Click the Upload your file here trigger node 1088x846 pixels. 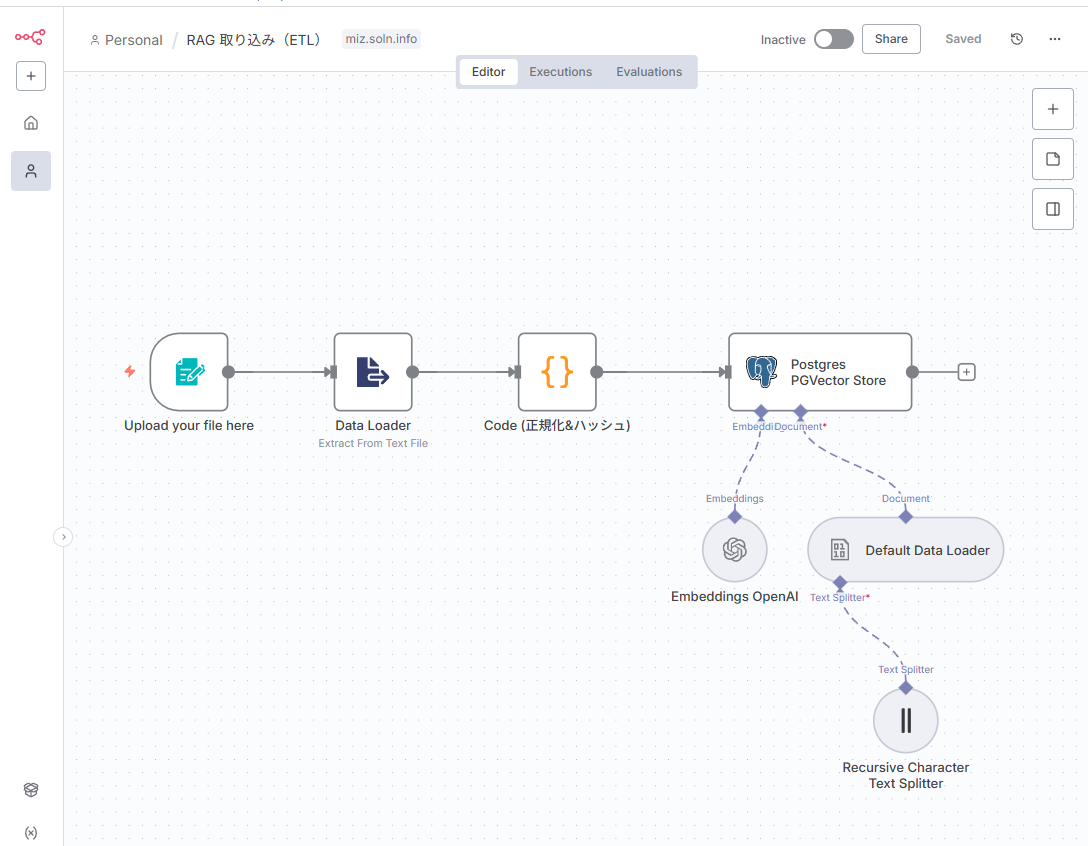click(189, 372)
